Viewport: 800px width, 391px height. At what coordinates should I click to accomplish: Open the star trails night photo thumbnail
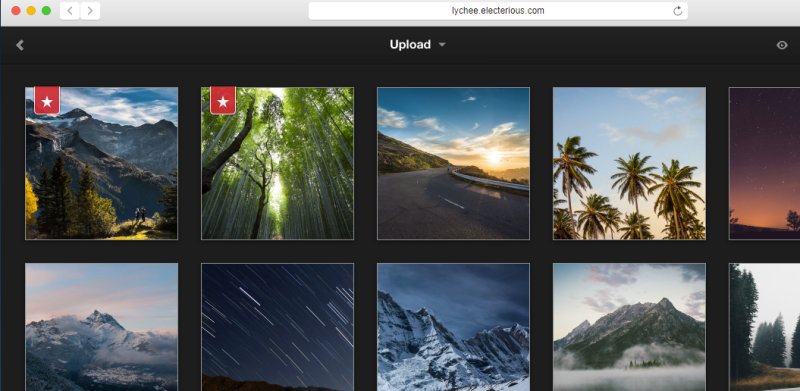click(x=278, y=327)
